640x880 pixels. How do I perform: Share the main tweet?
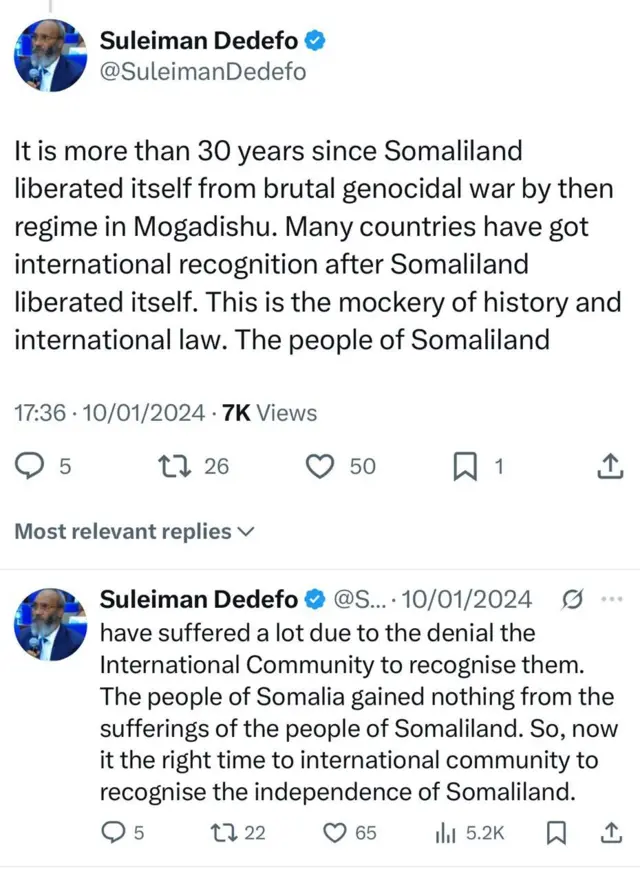pos(609,466)
